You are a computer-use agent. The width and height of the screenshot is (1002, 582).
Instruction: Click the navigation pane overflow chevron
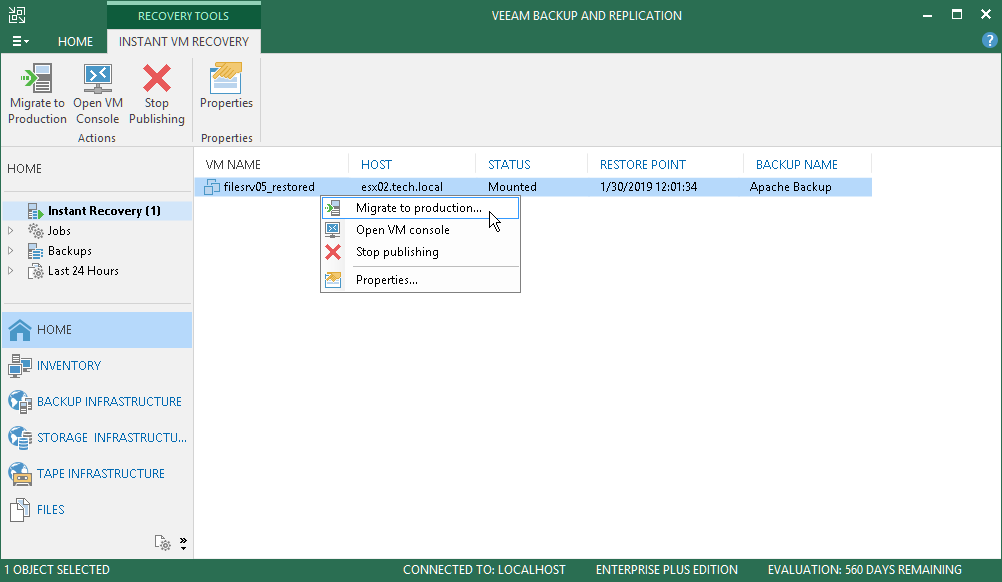183,543
